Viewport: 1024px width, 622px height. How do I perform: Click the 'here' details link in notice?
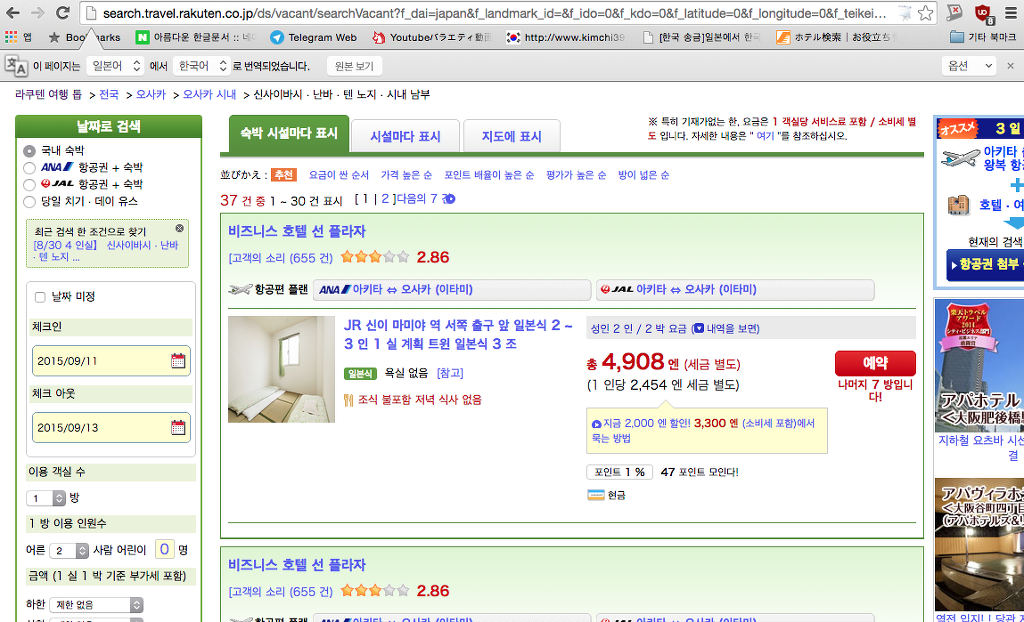pos(765,136)
